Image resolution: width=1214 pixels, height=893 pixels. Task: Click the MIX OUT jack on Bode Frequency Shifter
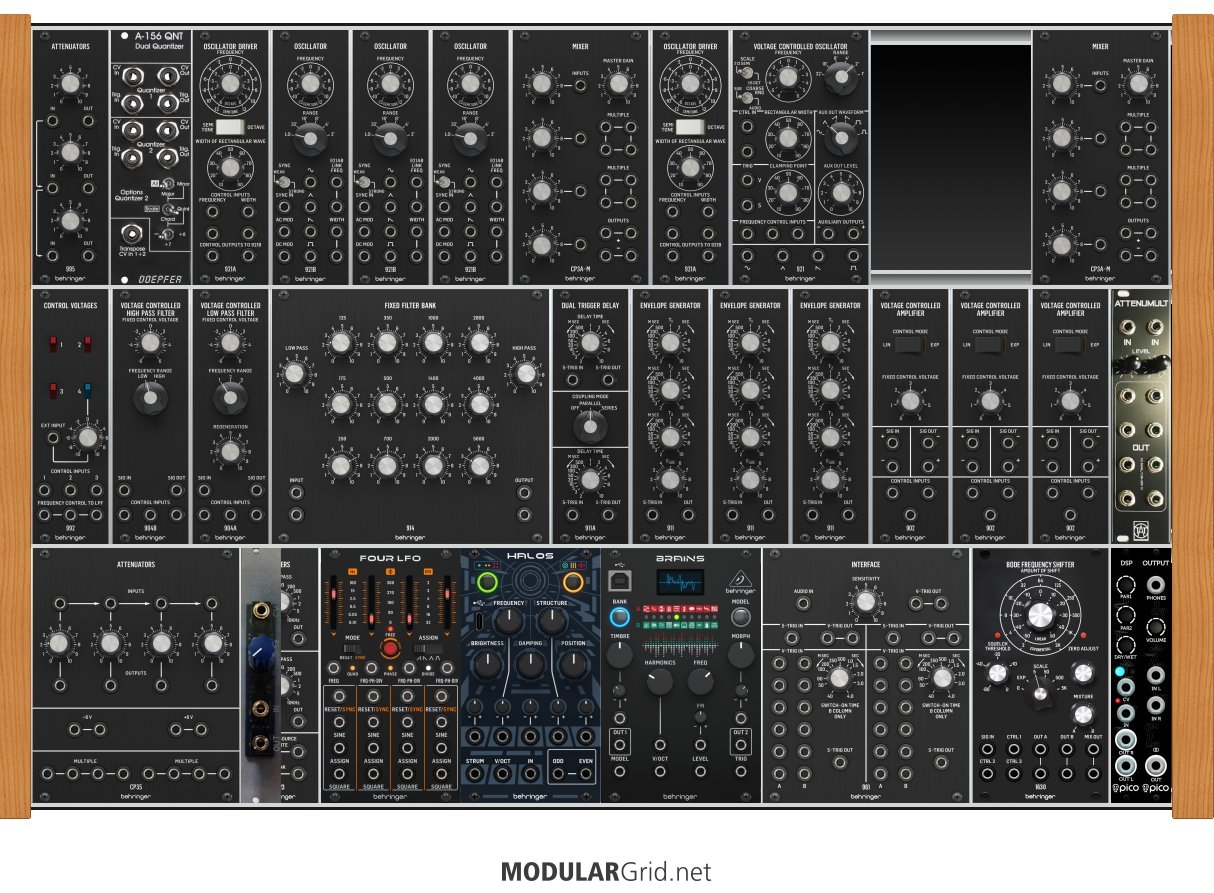[x=1092, y=751]
